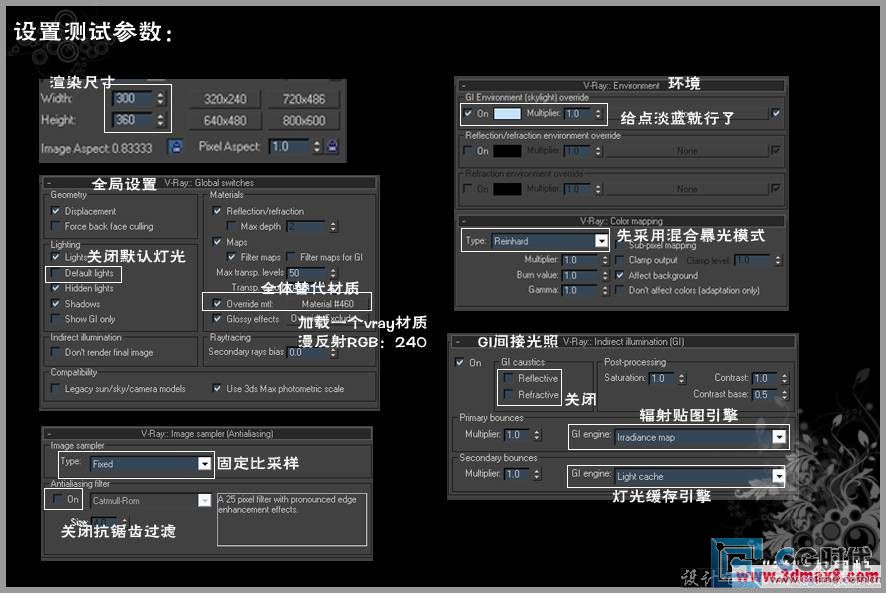The width and height of the screenshot is (886, 593).
Task: Toggle the Filter maps checkbox
Action: 231,257
